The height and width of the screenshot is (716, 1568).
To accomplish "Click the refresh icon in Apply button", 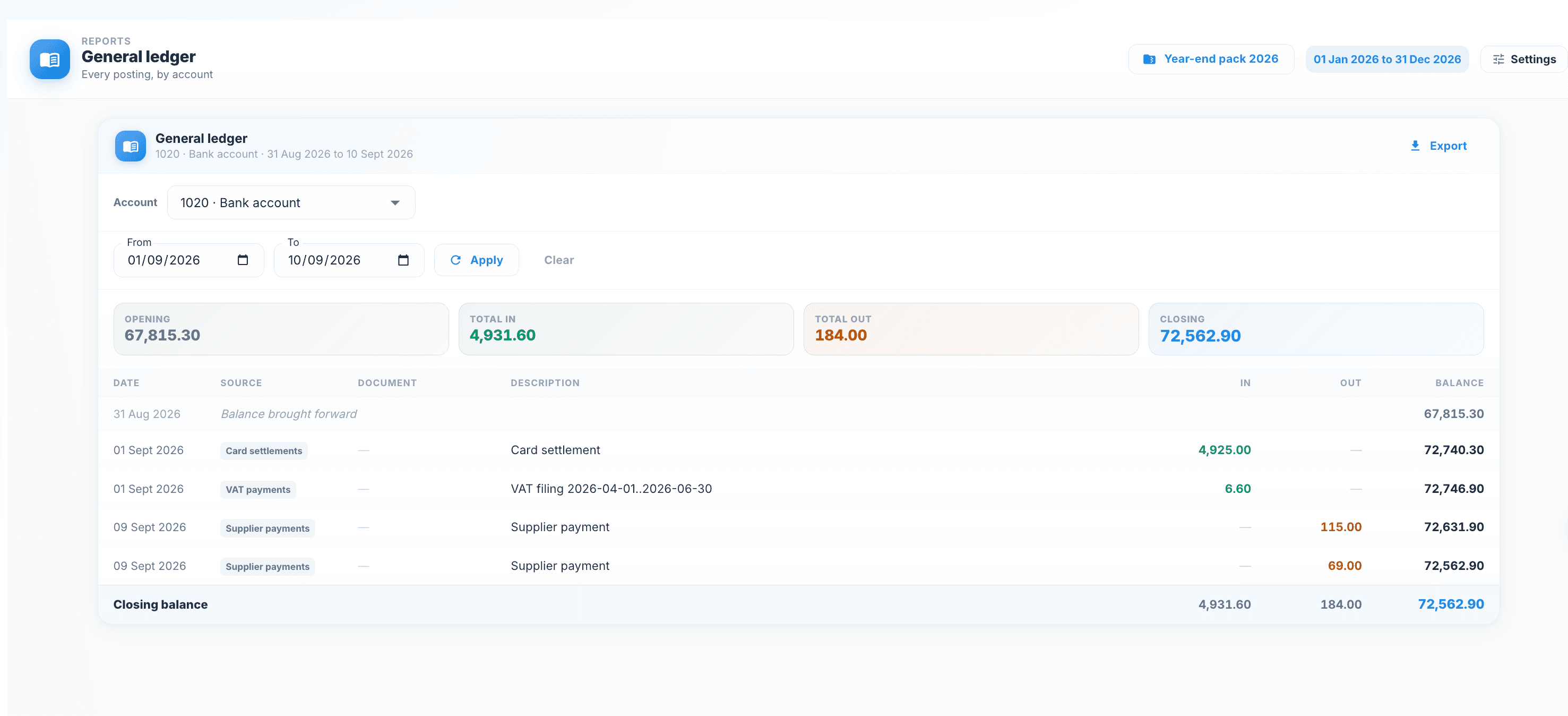I will (455, 260).
